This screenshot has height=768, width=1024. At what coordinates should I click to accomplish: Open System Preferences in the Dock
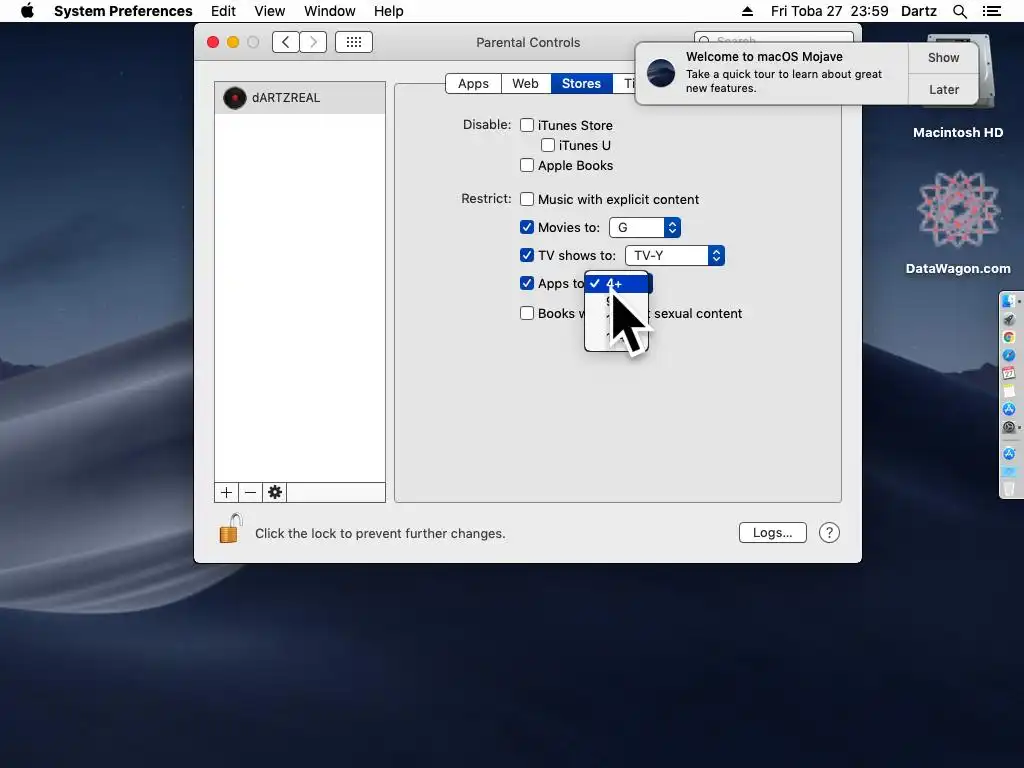pos(1009,427)
